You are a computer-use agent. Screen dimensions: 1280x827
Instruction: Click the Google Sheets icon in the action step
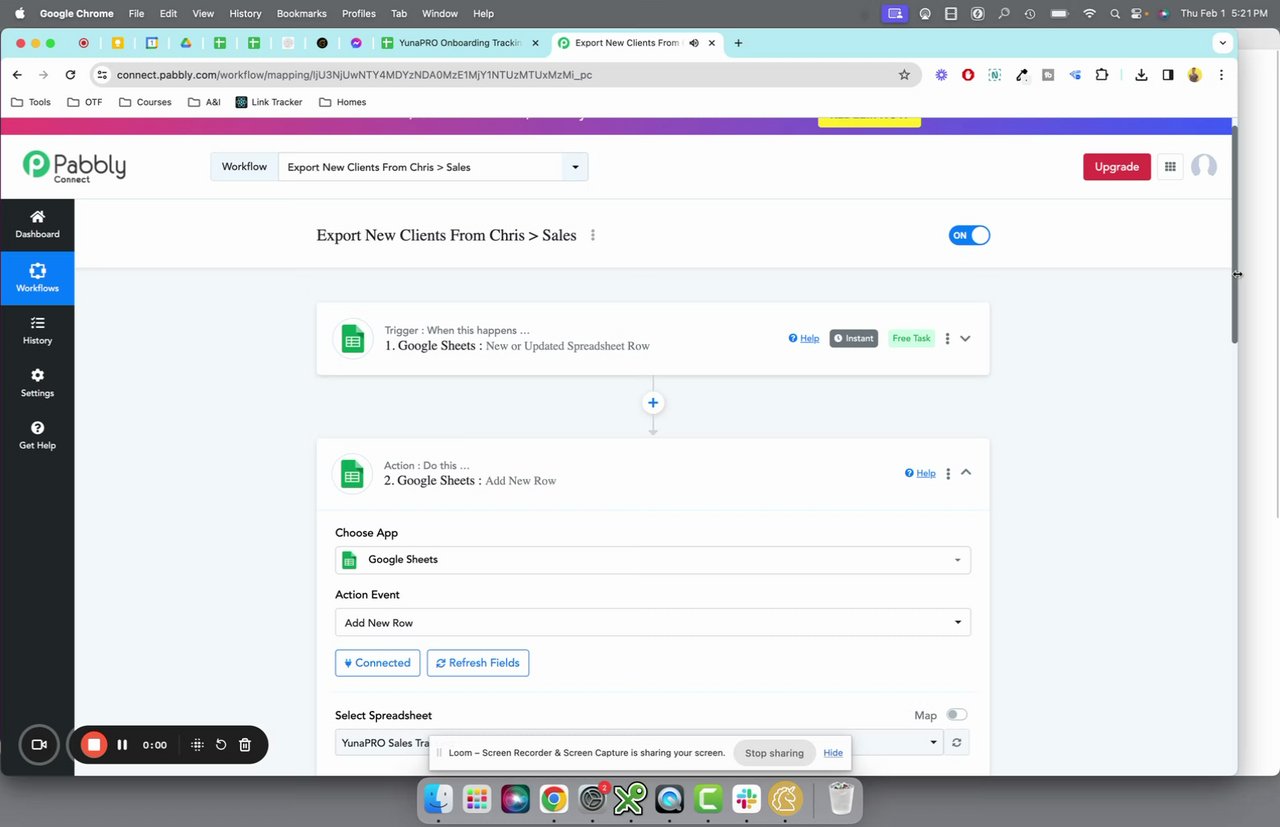coord(352,474)
